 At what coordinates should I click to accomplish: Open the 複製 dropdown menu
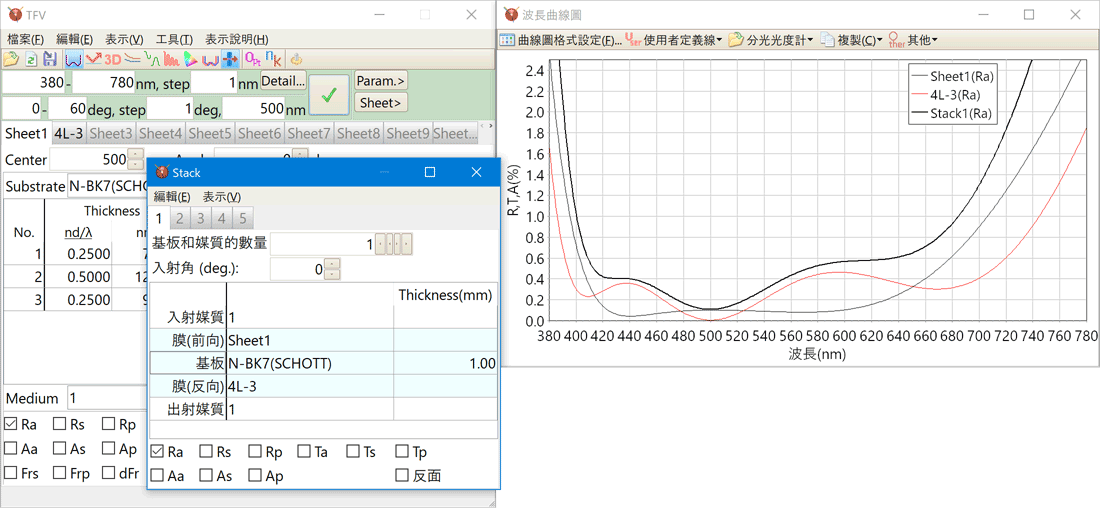[851, 40]
